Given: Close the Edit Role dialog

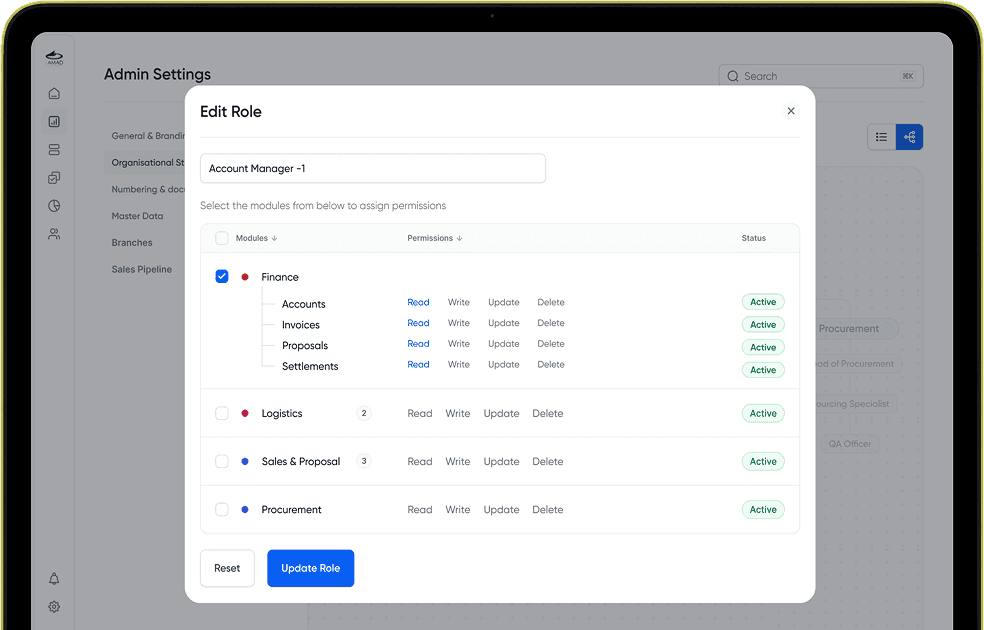Looking at the screenshot, I should pyautogui.click(x=791, y=111).
